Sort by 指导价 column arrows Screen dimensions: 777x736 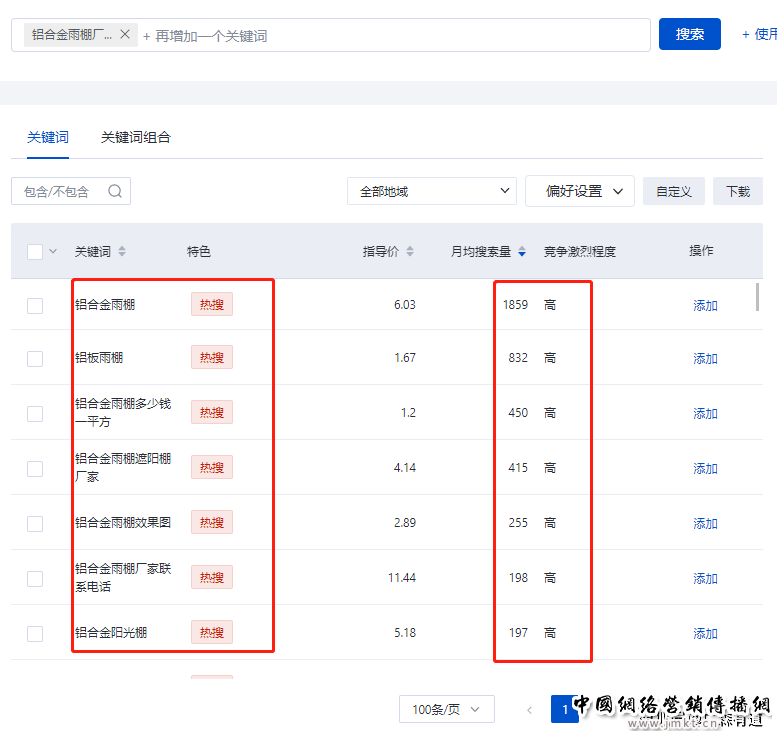point(410,252)
